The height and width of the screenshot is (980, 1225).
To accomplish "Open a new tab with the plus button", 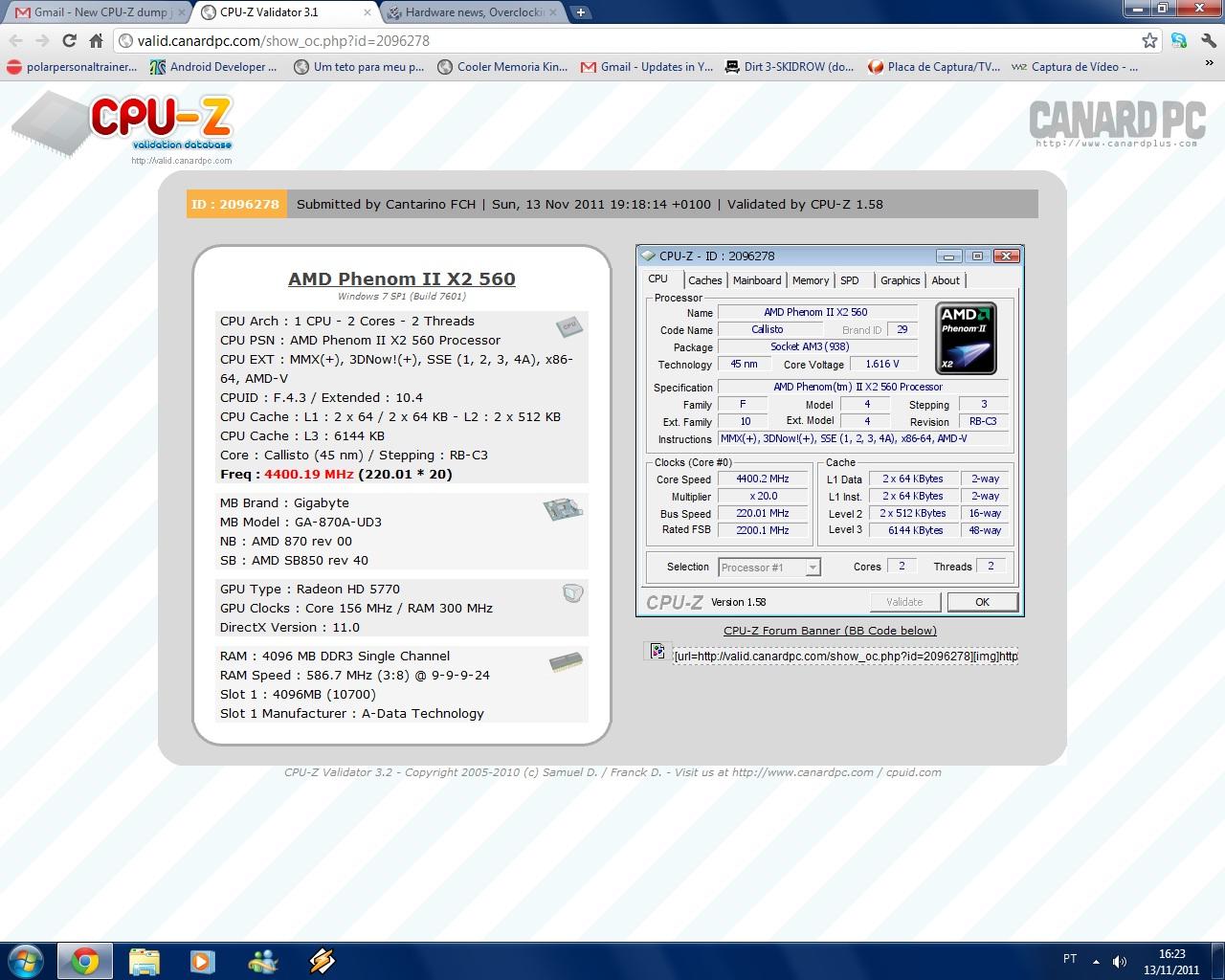I will tap(581, 12).
